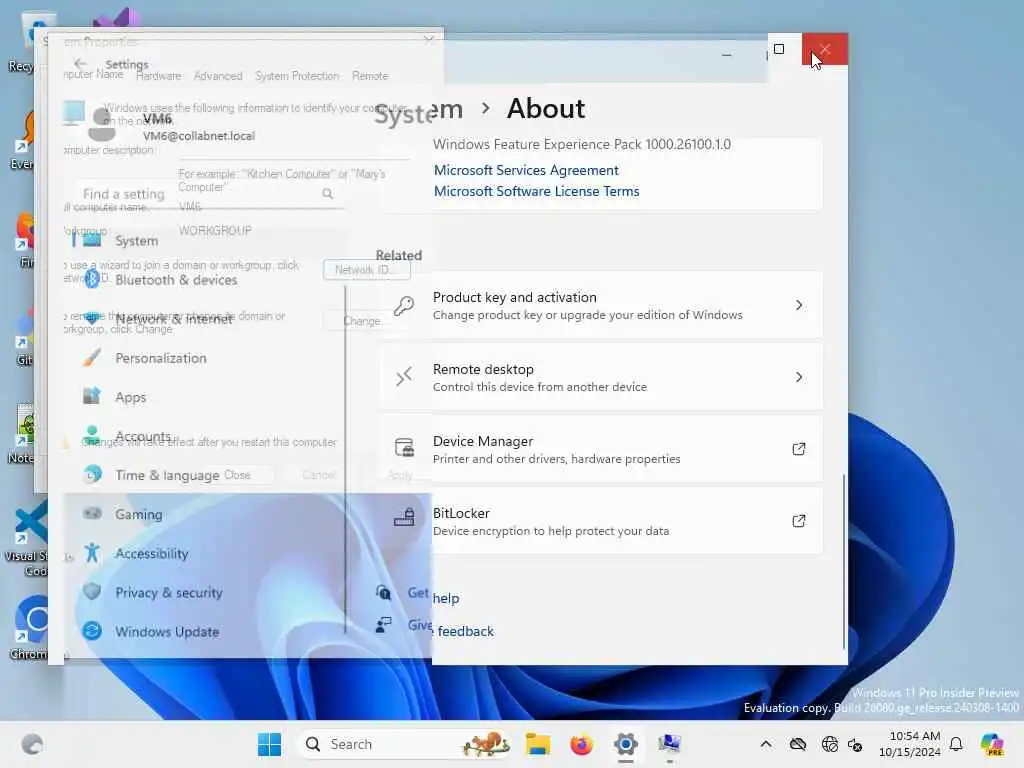This screenshot has width=1024, height=768.
Task: Open File Explorer from the taskbar
Action: coord(537,744)
